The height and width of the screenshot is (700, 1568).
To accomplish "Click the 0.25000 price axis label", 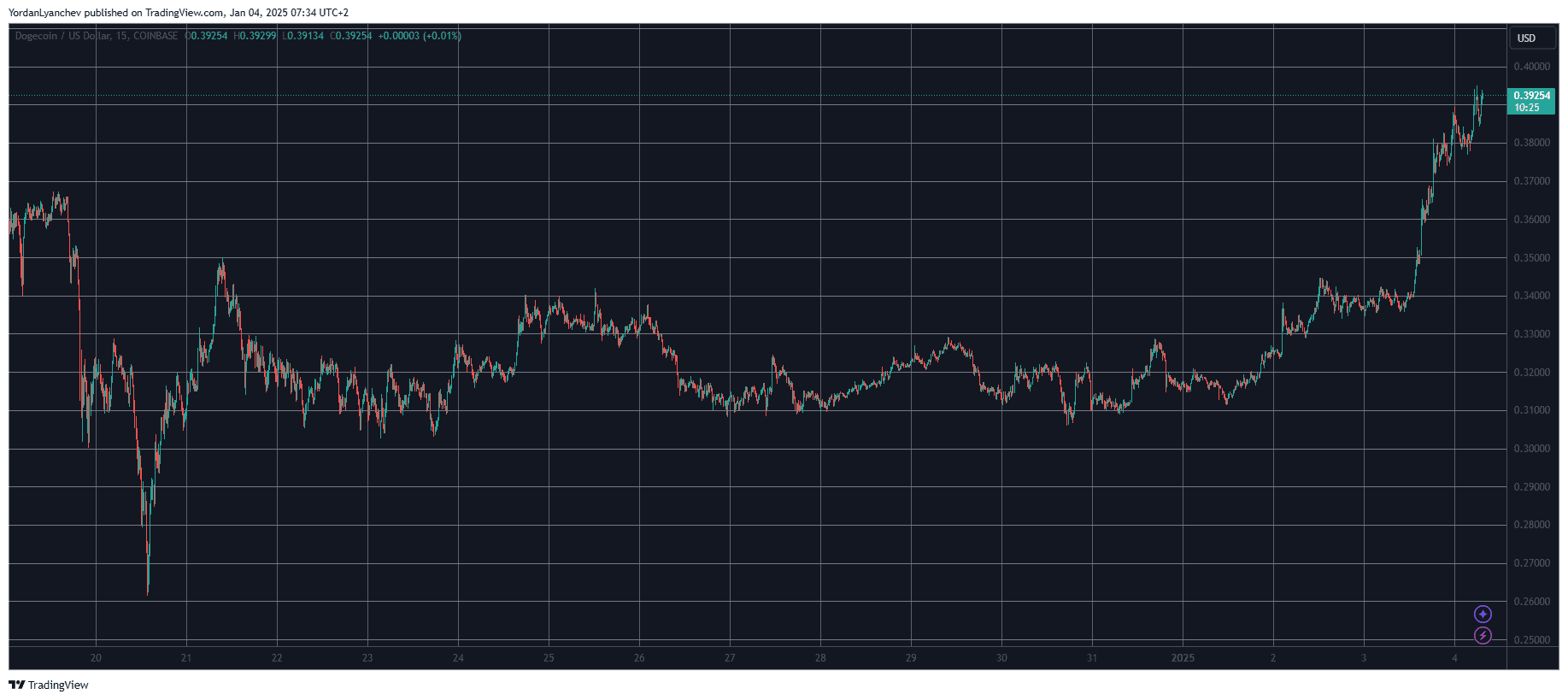I will 1531,640.
